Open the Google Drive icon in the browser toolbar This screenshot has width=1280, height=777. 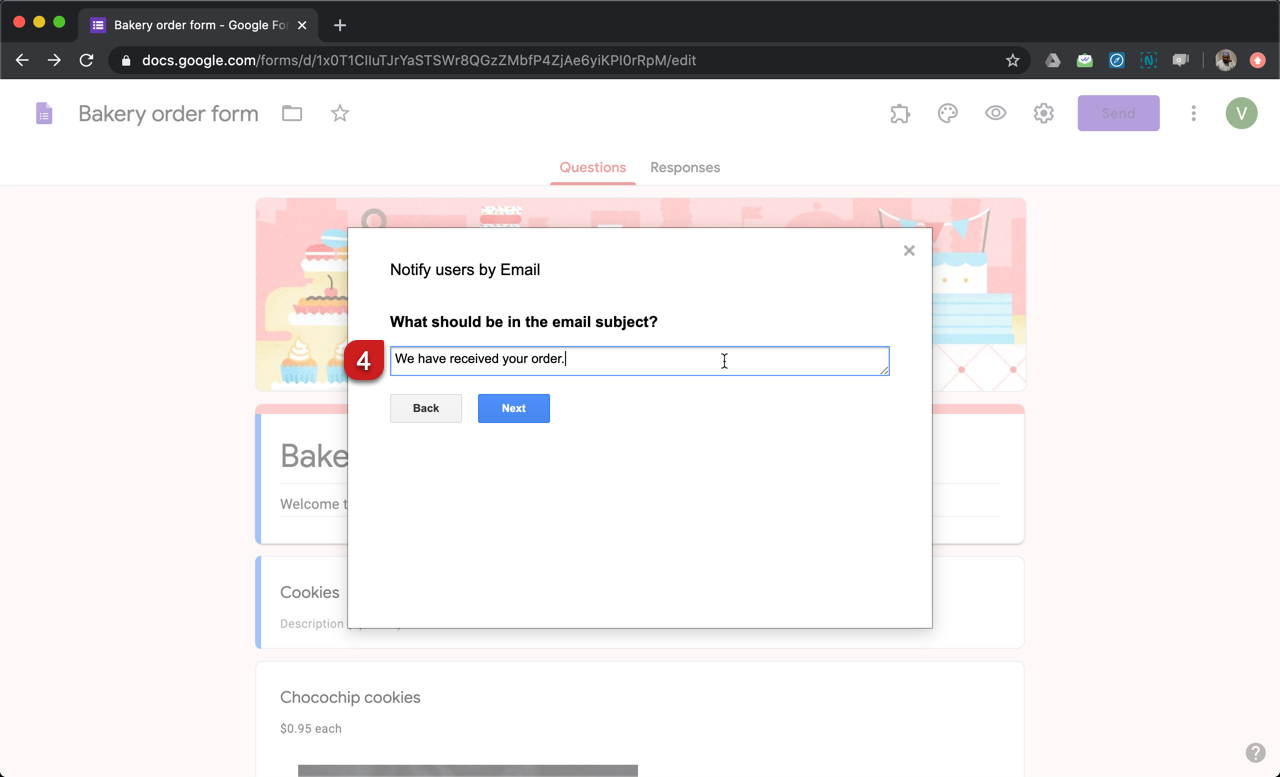[1052, 60]
